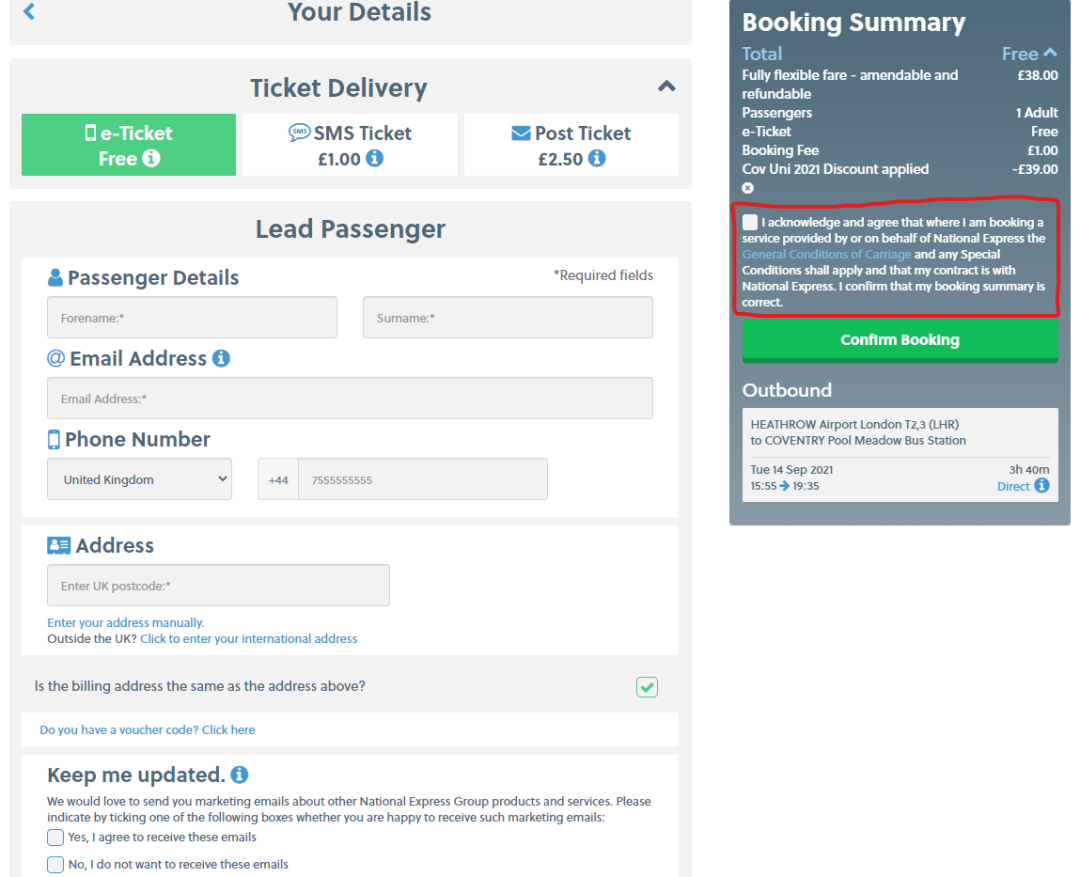The image size is (1080, 877).
Task: Open info icon on e-Ticket option
Action: [151, 158]
